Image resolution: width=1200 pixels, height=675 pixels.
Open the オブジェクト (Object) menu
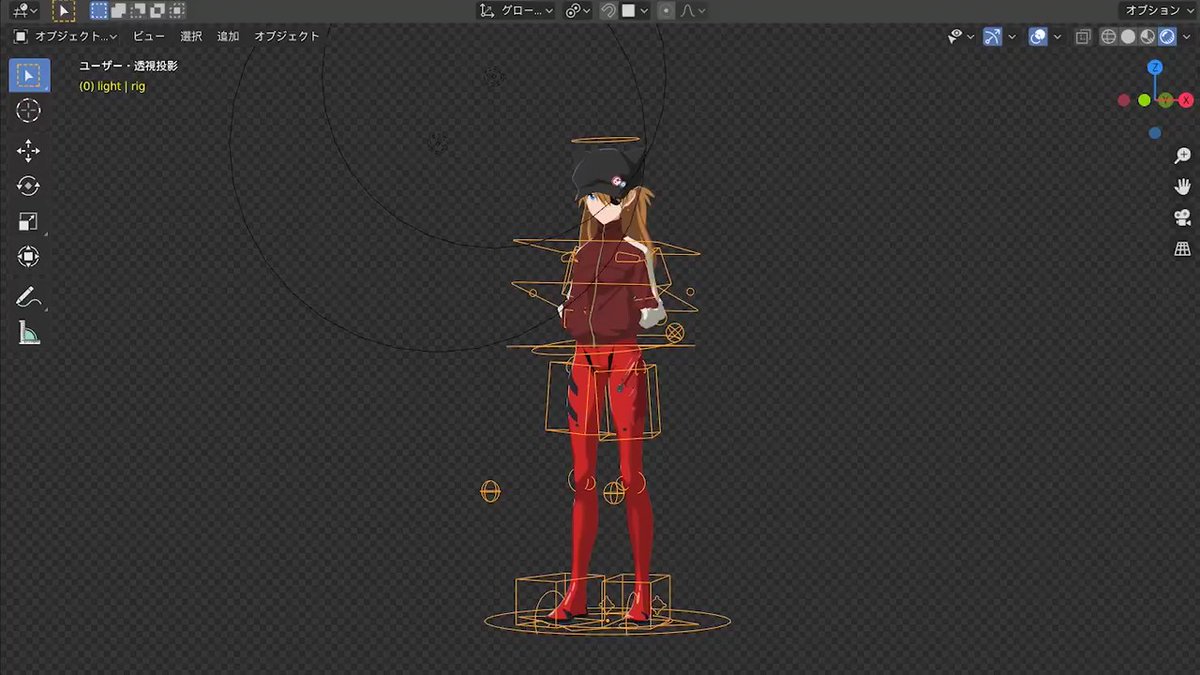(x=287, y=37)
